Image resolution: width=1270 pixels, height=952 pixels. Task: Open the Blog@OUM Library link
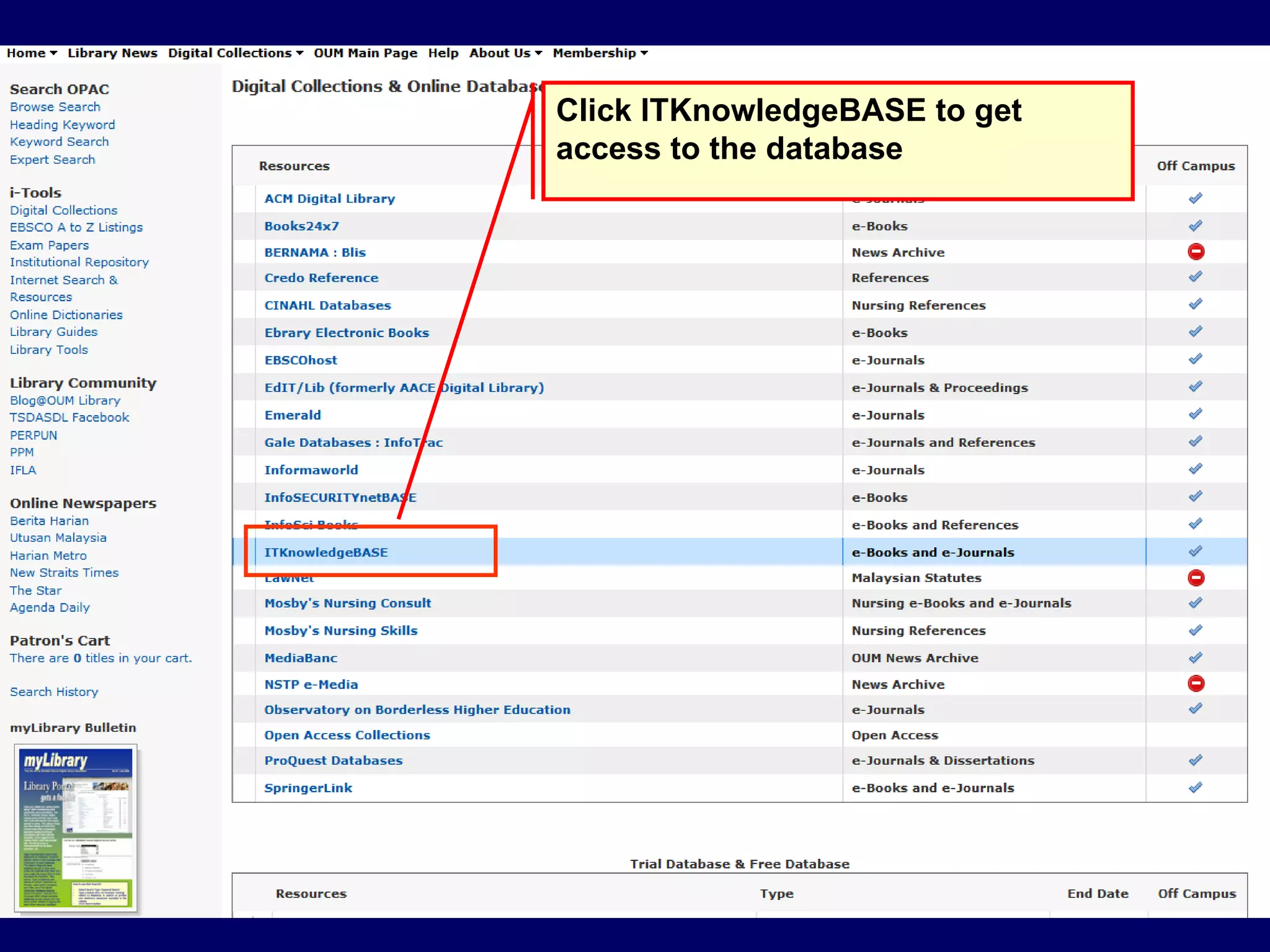(65, 400)
